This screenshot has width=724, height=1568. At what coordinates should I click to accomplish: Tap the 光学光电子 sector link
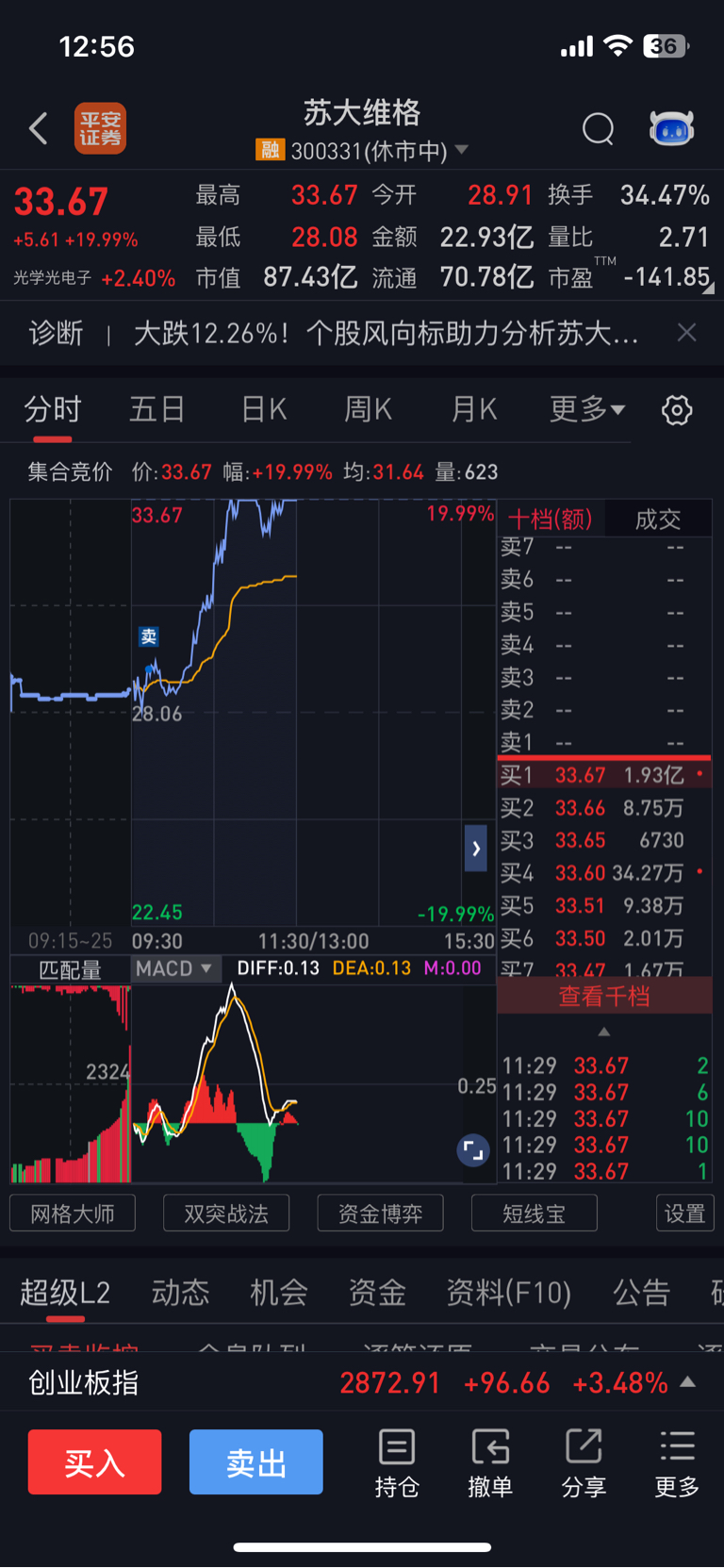(x=53, y=278)
